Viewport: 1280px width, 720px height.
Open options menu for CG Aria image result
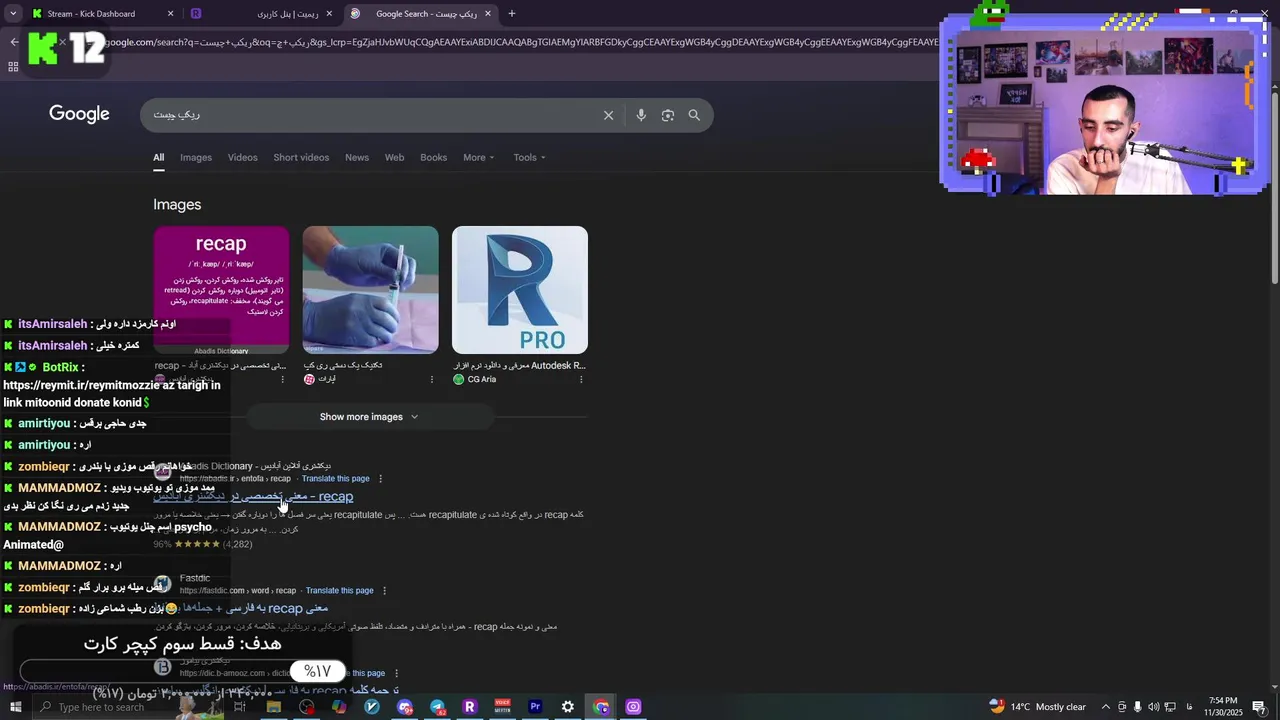click(581, 379)
